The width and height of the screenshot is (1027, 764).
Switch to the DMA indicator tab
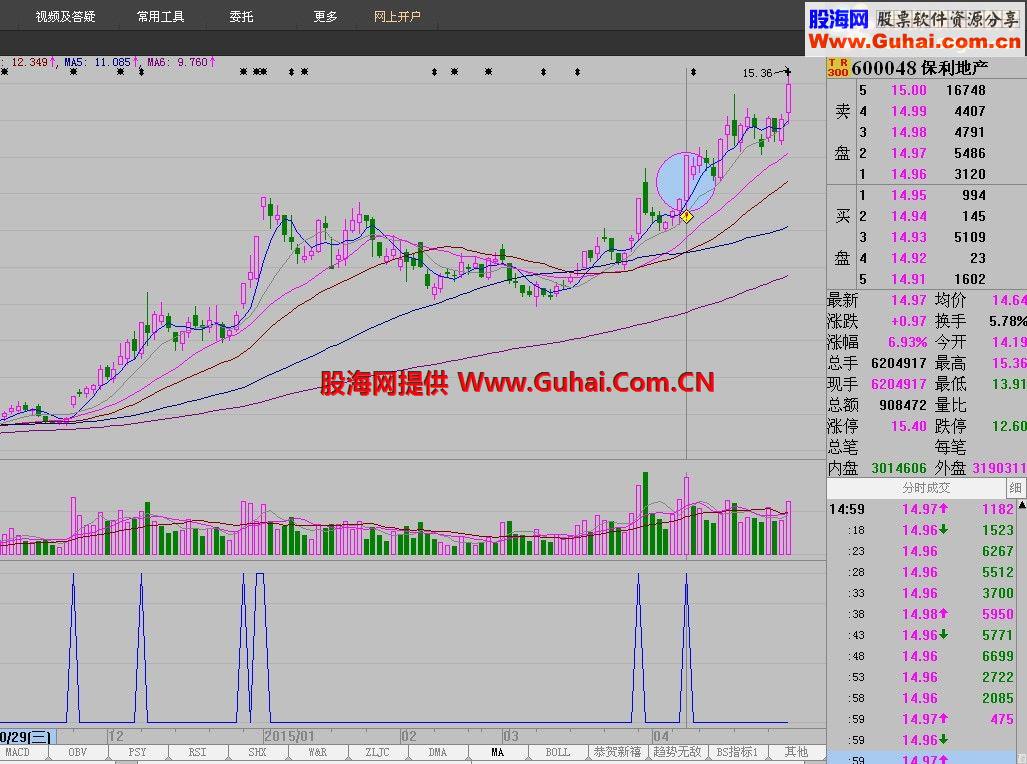[438, 752]
